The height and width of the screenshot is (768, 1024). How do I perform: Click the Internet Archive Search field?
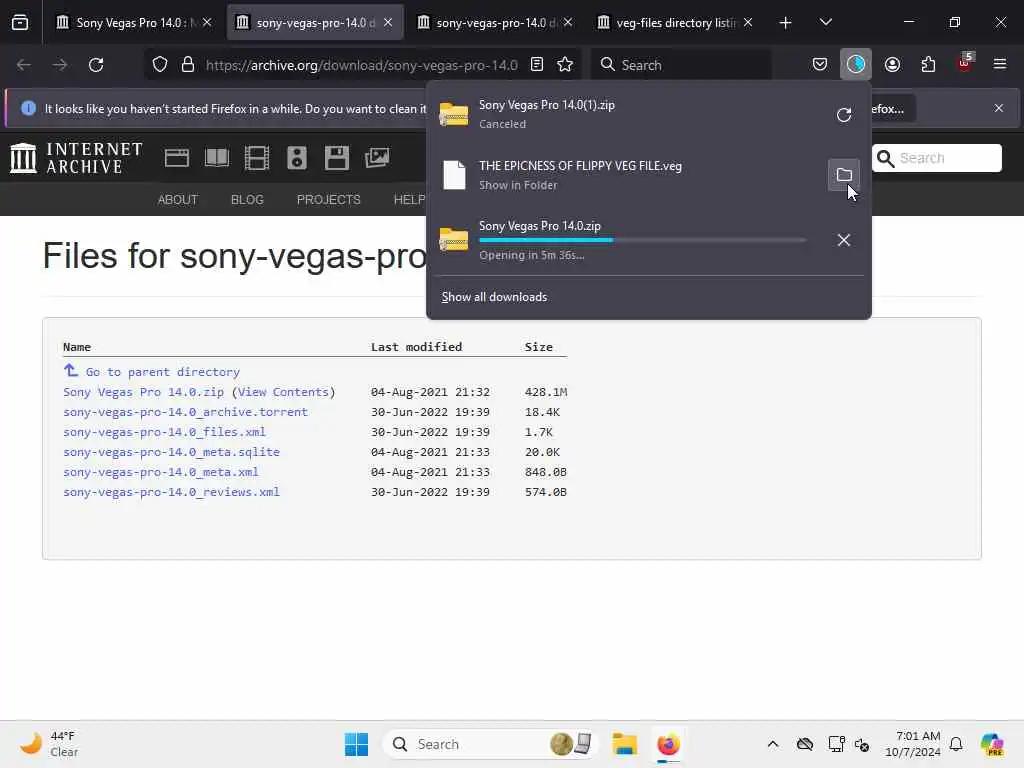point(936,158)
